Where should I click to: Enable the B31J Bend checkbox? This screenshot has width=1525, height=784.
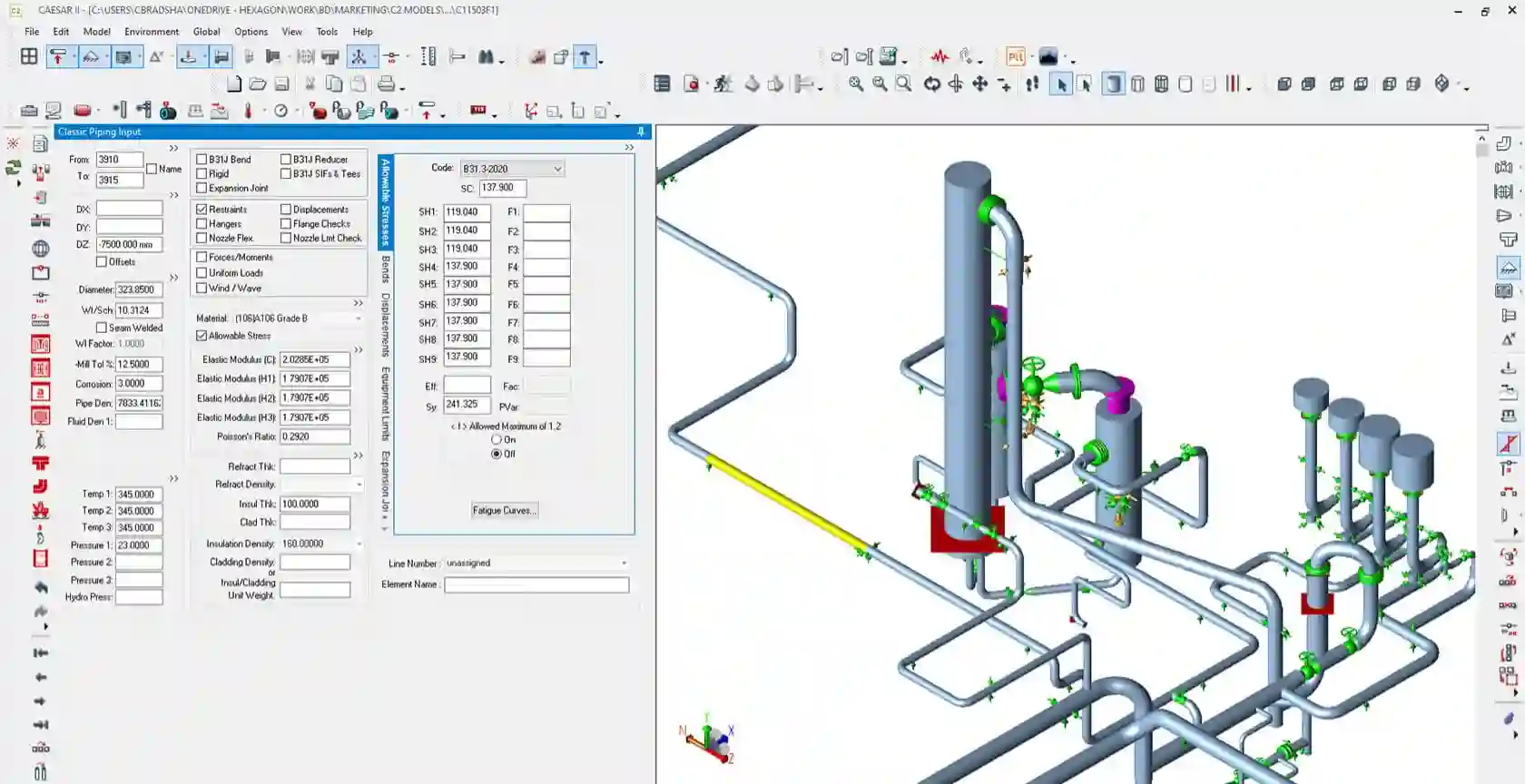coord(202,160)
